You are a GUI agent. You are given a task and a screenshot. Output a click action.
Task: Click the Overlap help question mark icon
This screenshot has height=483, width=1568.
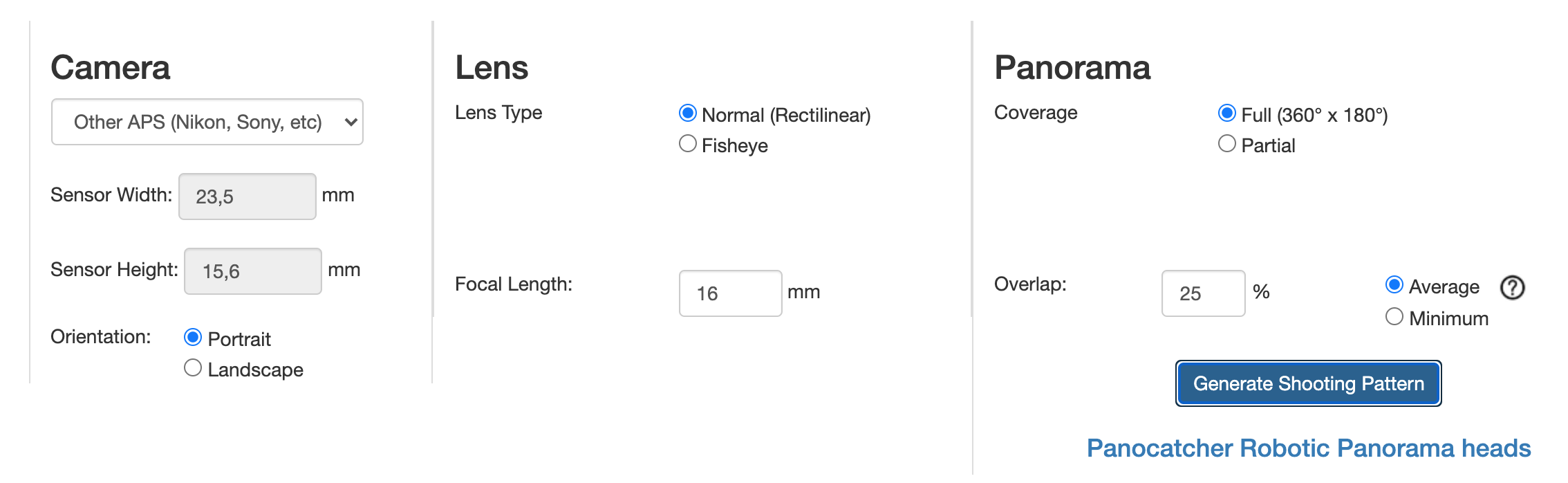[1512, 287]
